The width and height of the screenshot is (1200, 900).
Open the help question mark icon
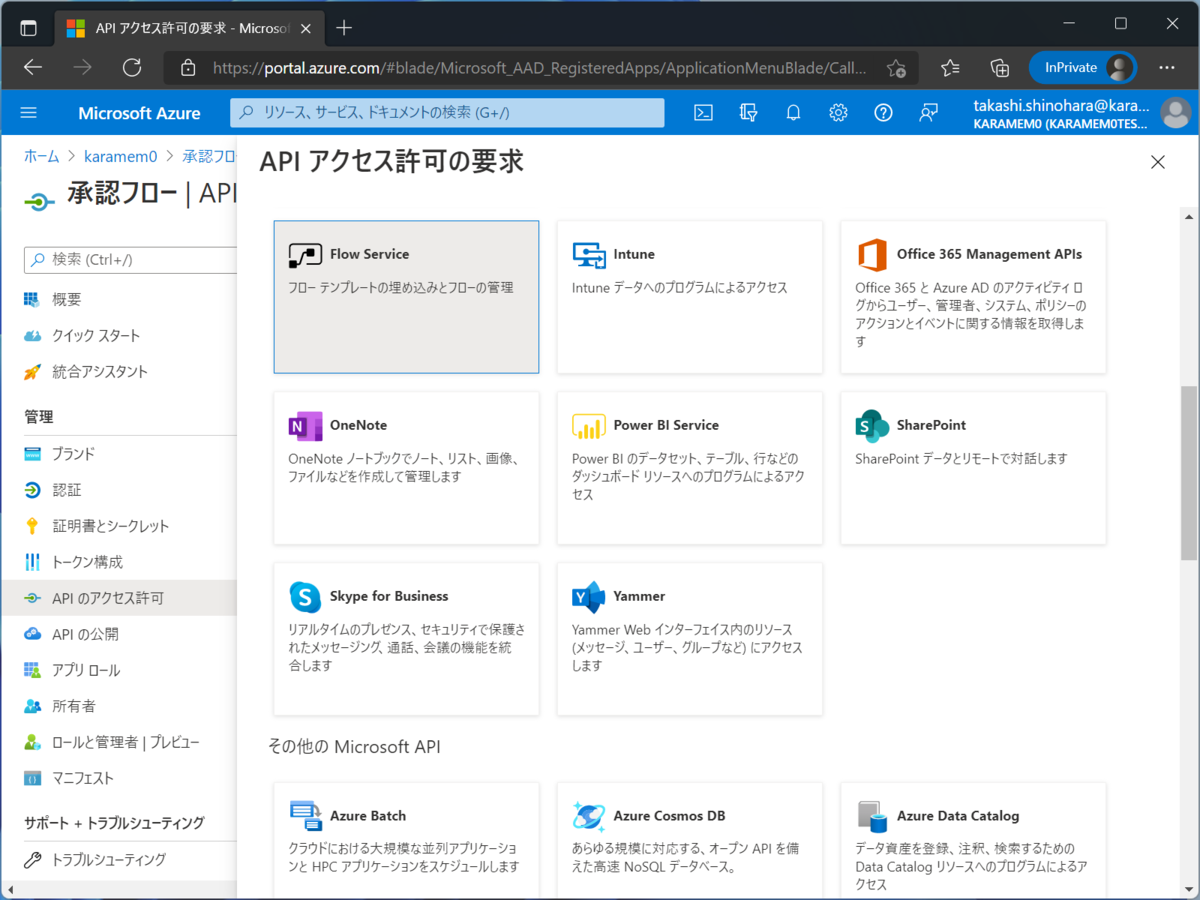(883, 113)
